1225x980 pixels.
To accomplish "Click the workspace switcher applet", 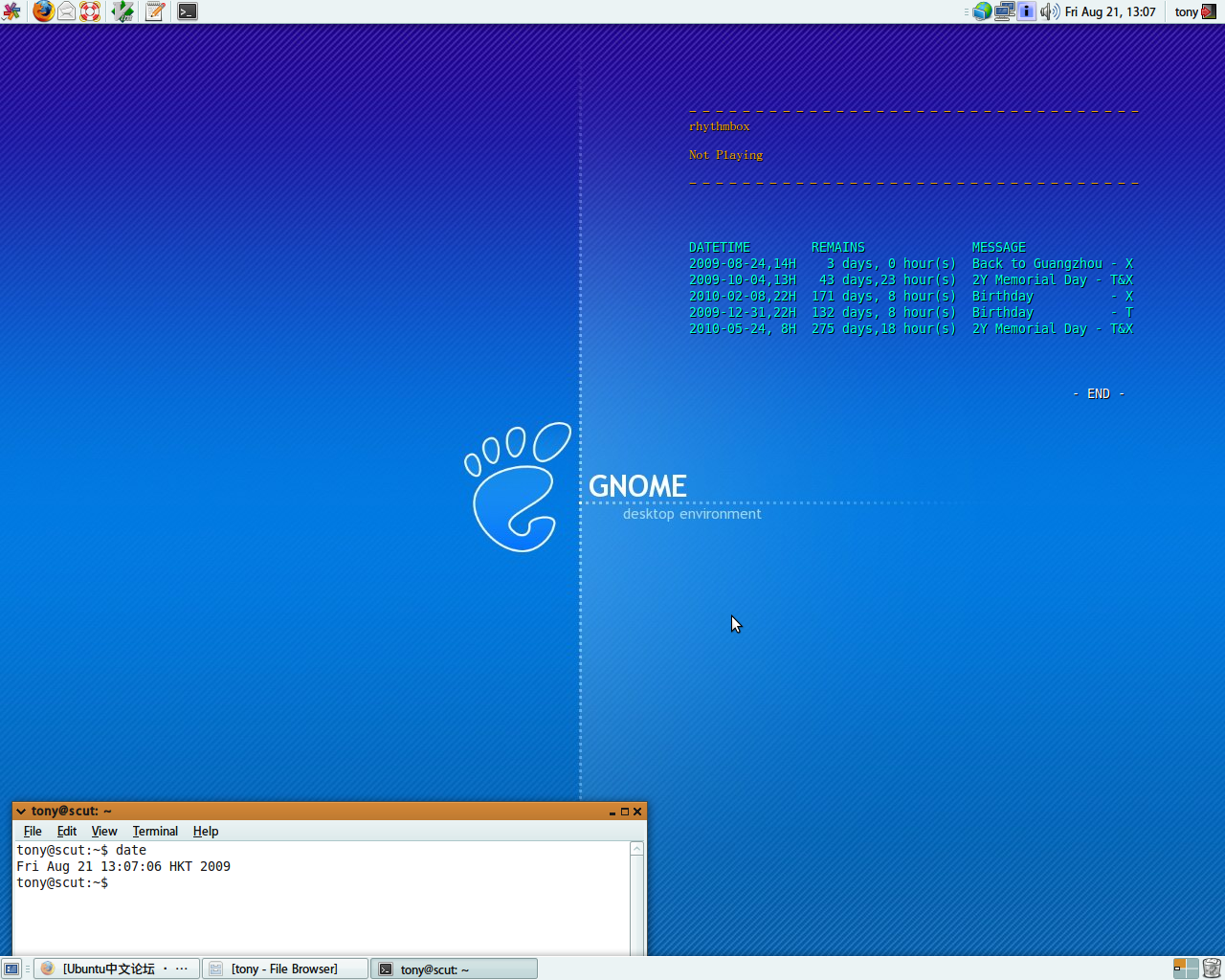I will coord(1186,969).
